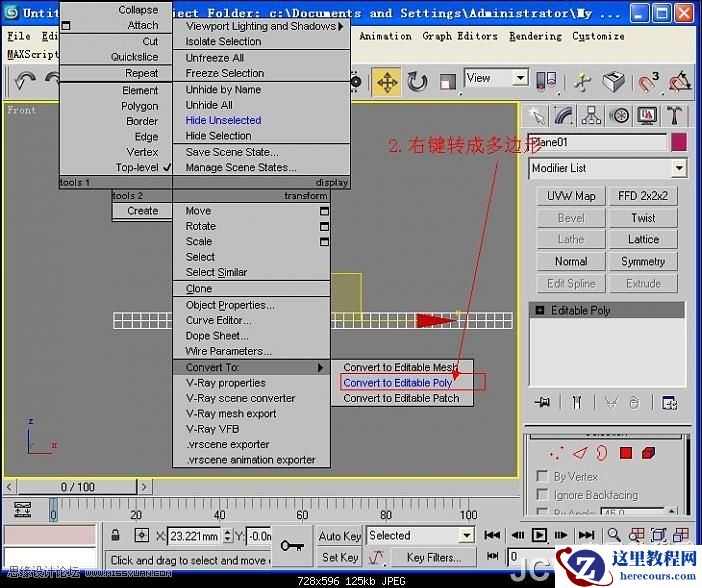Open the Modifier List dropdown

608,168
